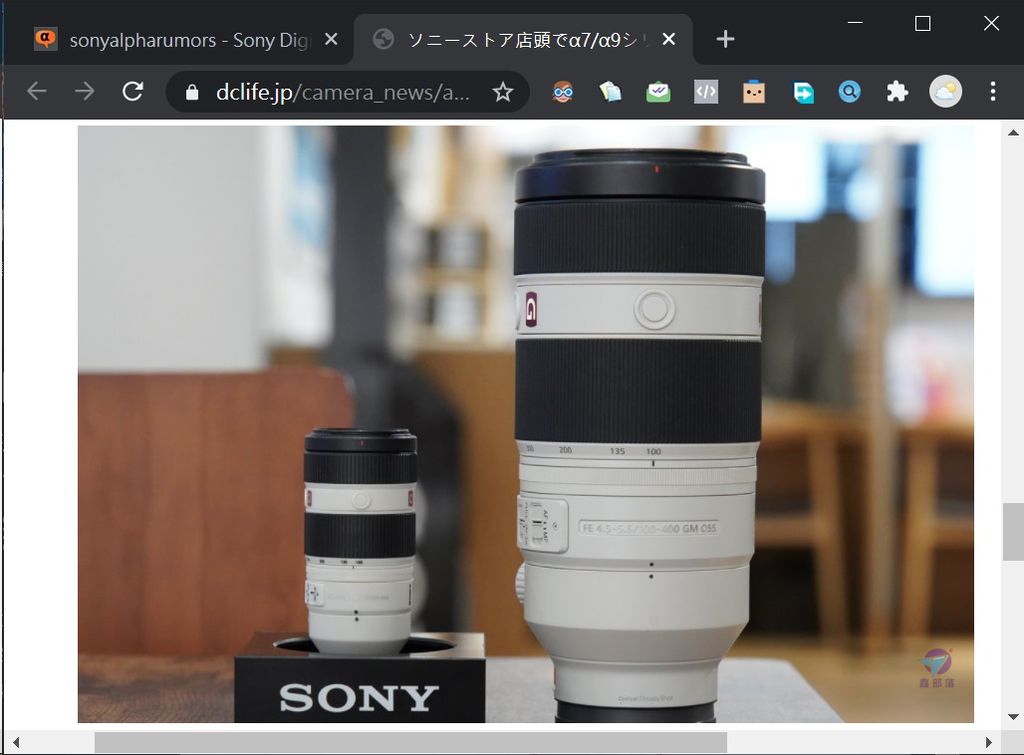This screenshot has height=755, width=1024.
Task: Close the sonyalpharumors tab
Action: 331,39
